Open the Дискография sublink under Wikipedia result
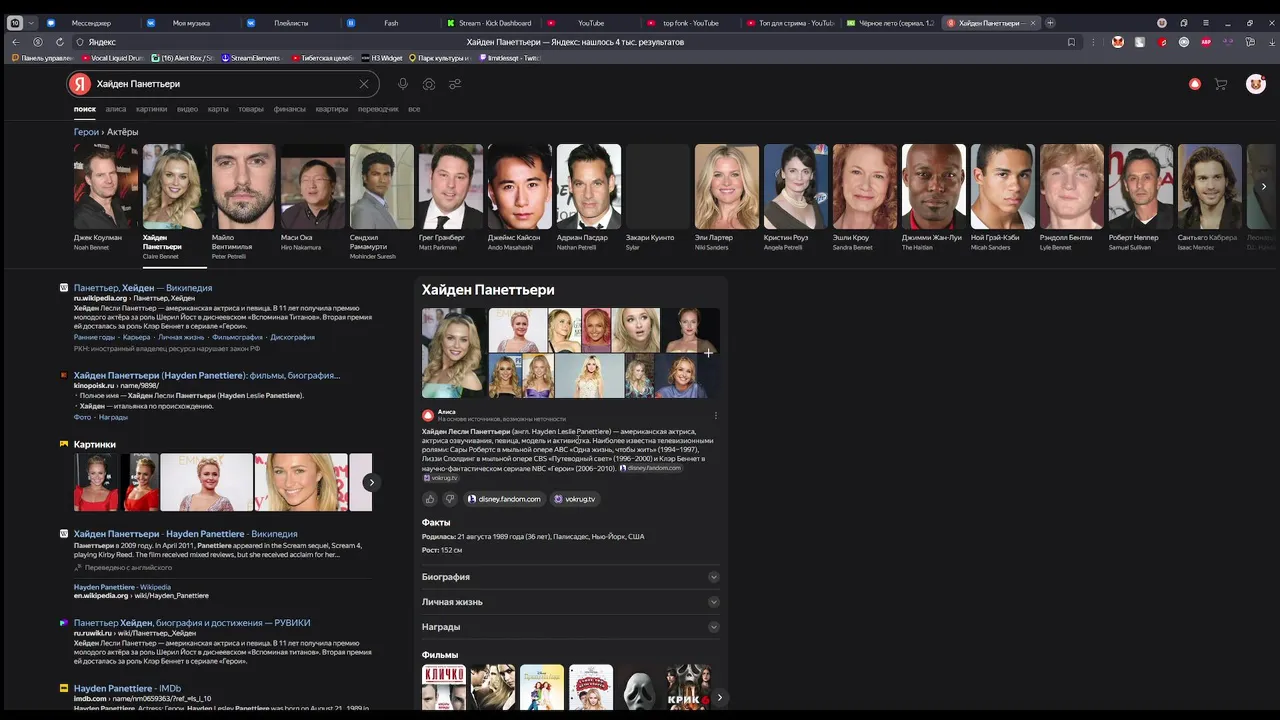This screenshot has width=1280, height=720. pos(292,337)
